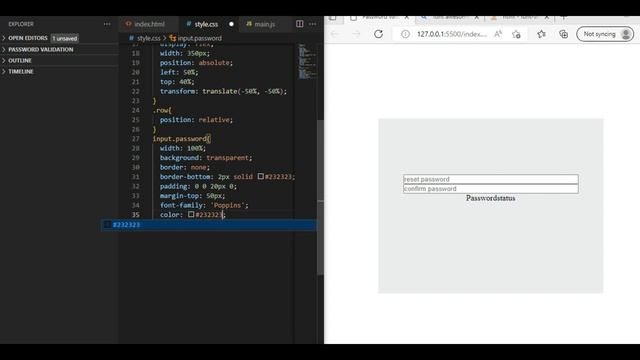Click the 'font-family' property line
The image size is (640, 360).
coord(204,205)
